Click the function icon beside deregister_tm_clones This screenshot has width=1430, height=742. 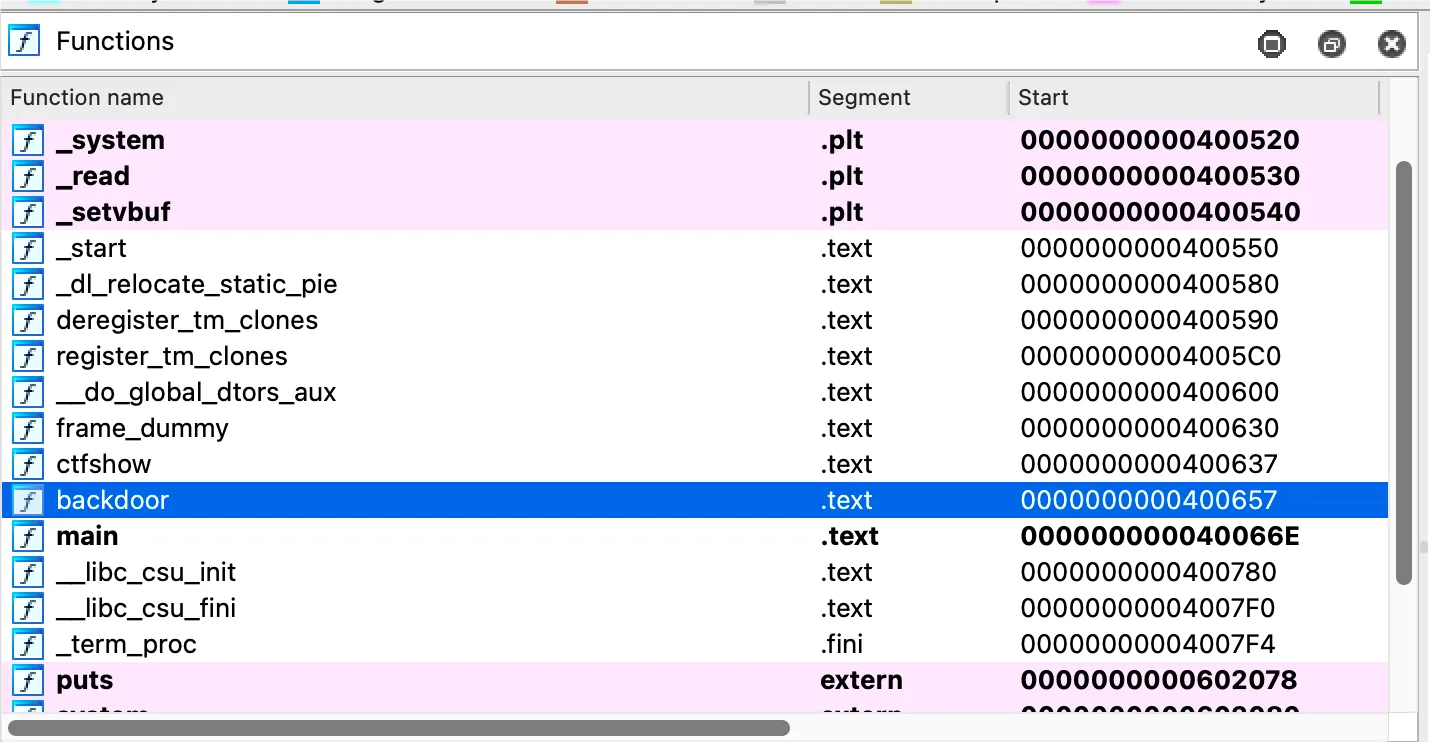coord(28,321)
